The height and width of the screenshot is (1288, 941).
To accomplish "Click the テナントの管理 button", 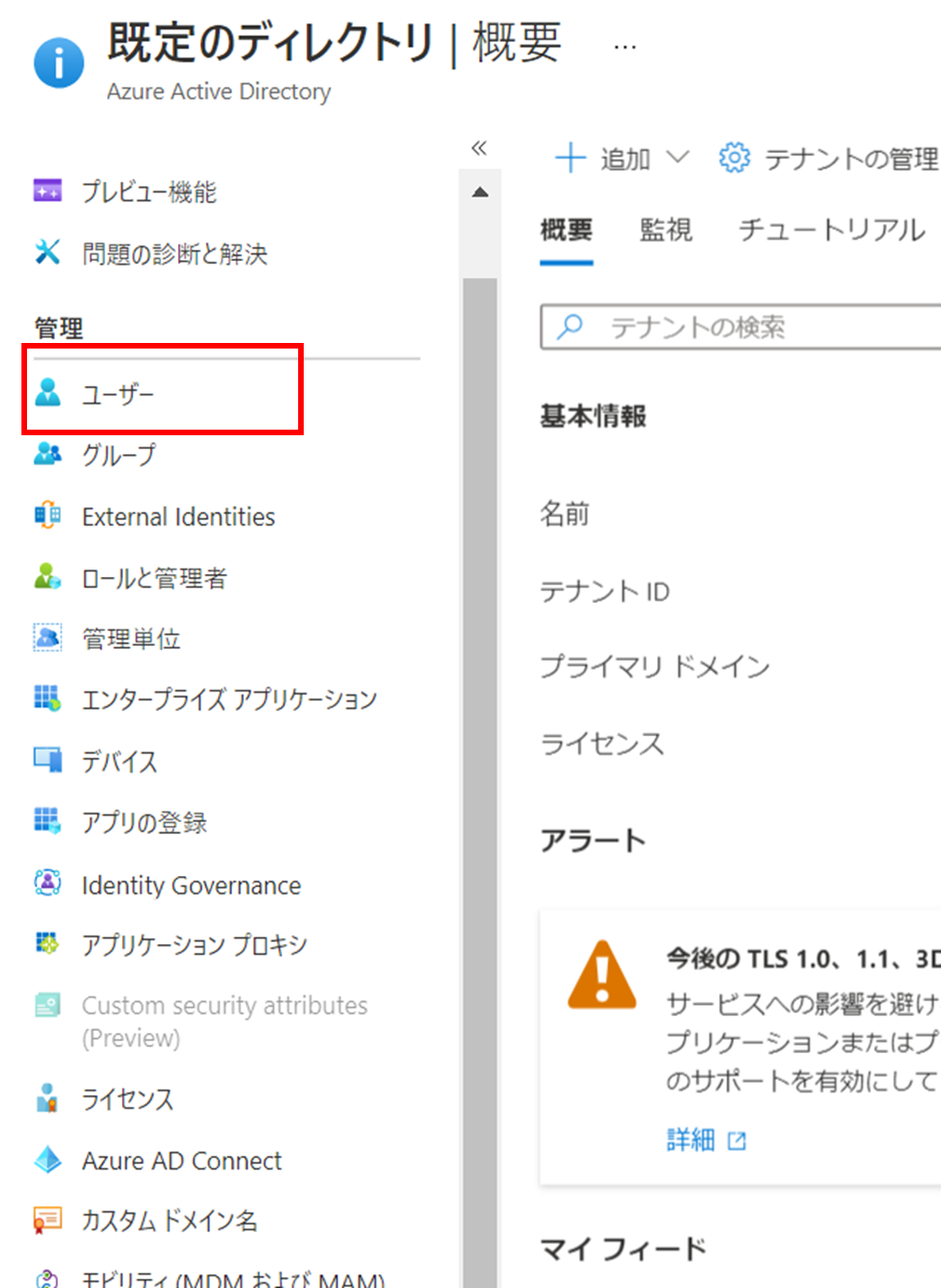I will [828, 158].
